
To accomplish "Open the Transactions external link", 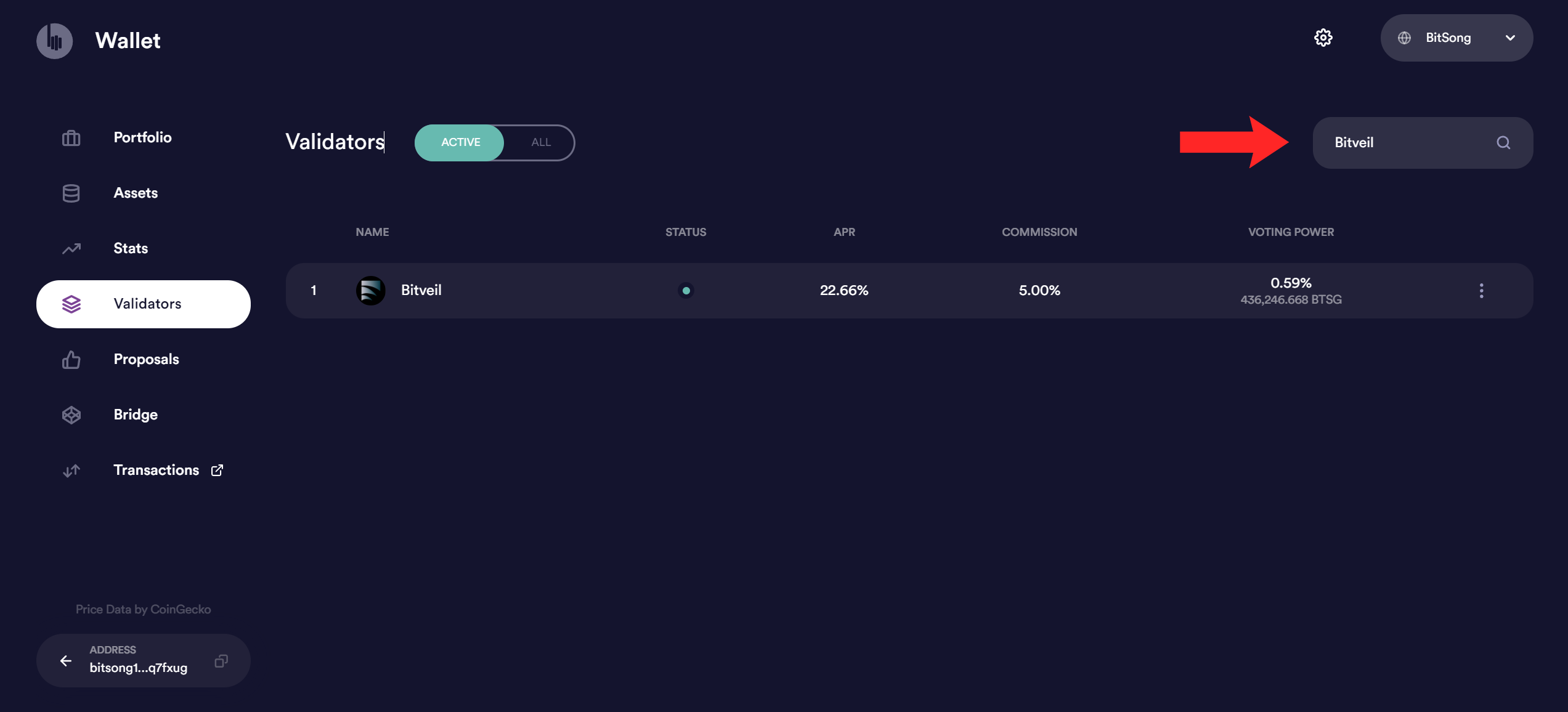I will coord(143,470).
